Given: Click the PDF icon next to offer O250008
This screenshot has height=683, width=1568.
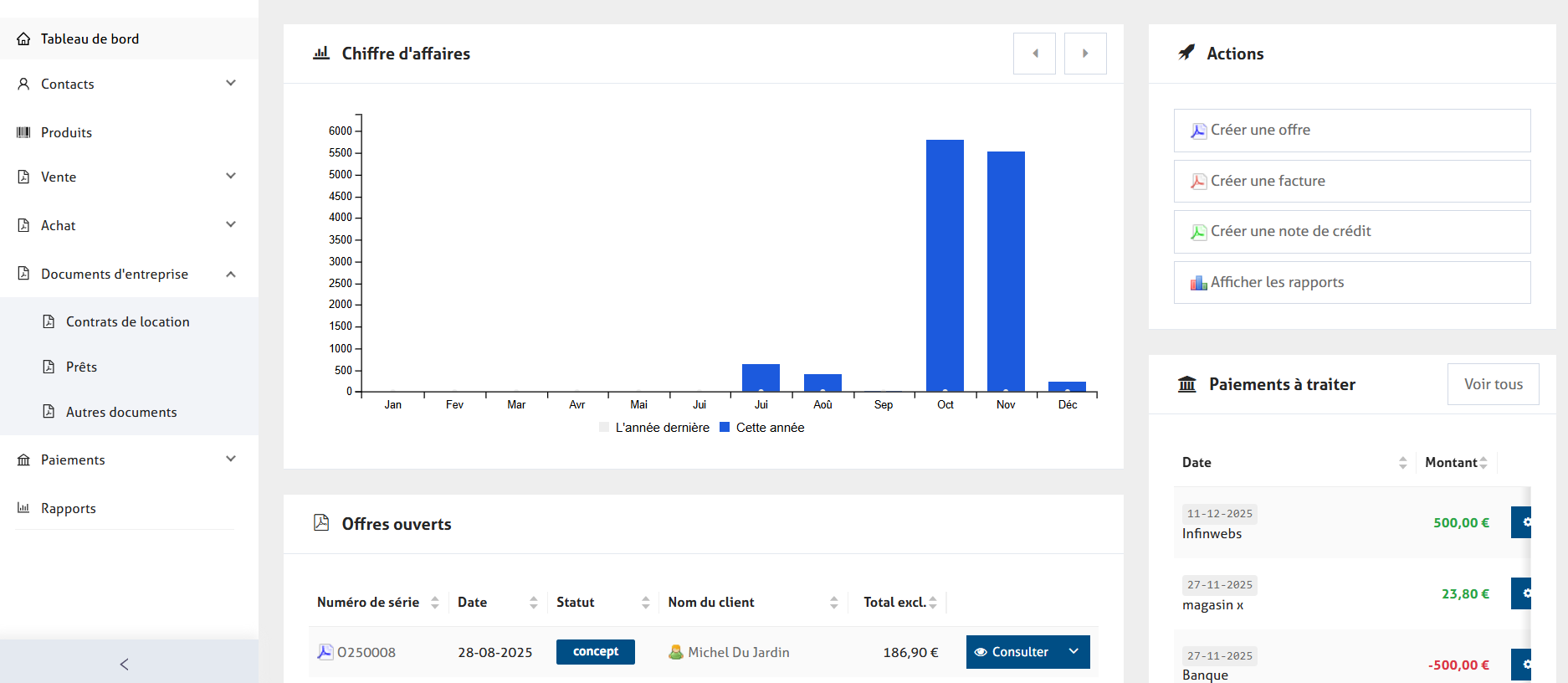Looking at the screenshot, I should pyautogui.click(x=325, y=652).
